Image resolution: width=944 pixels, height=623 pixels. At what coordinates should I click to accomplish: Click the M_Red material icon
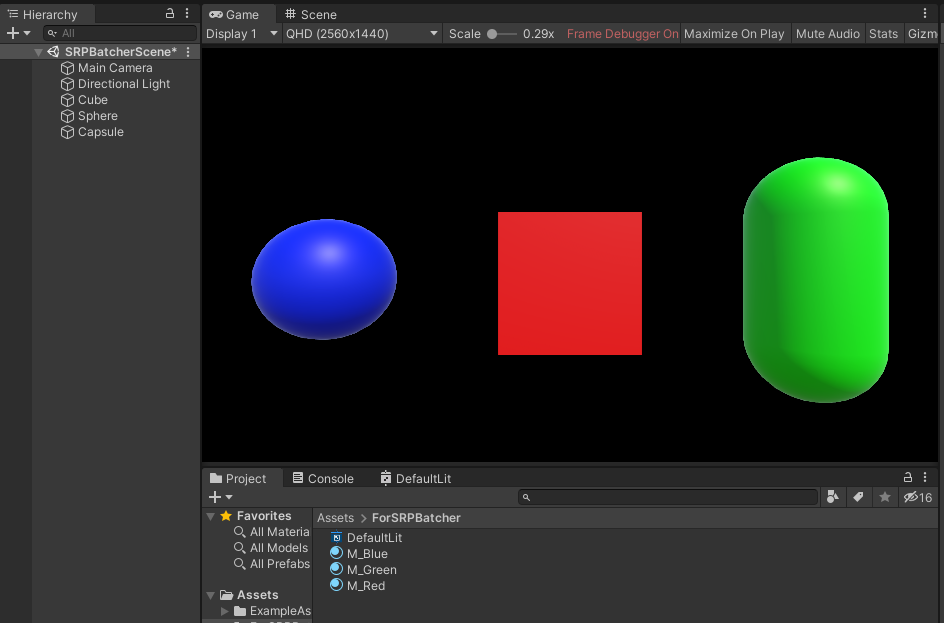(337, 585)
